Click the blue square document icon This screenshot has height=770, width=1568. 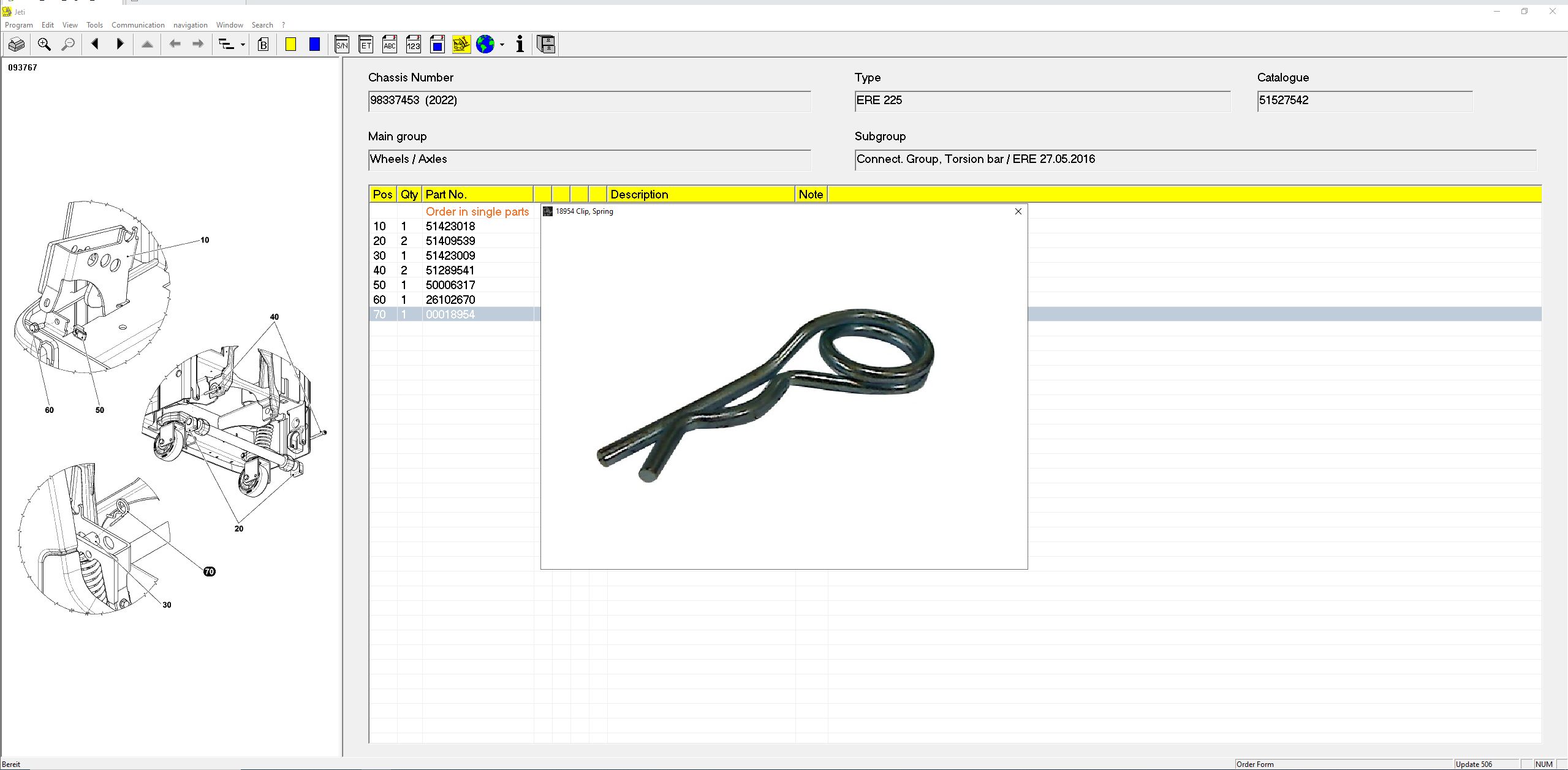tap(437, 44)
